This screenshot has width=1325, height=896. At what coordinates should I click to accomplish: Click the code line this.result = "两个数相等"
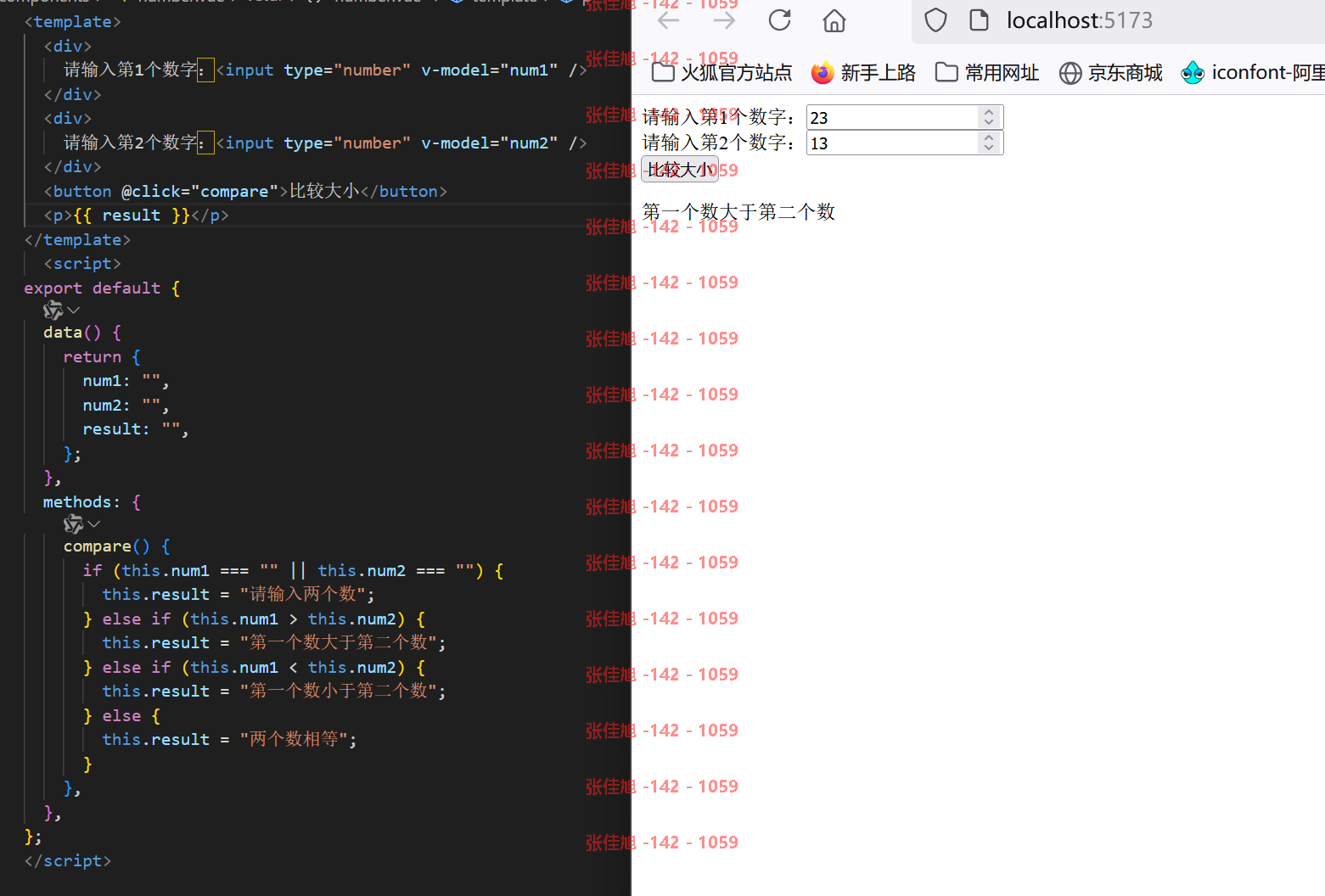tap(229, 740)
